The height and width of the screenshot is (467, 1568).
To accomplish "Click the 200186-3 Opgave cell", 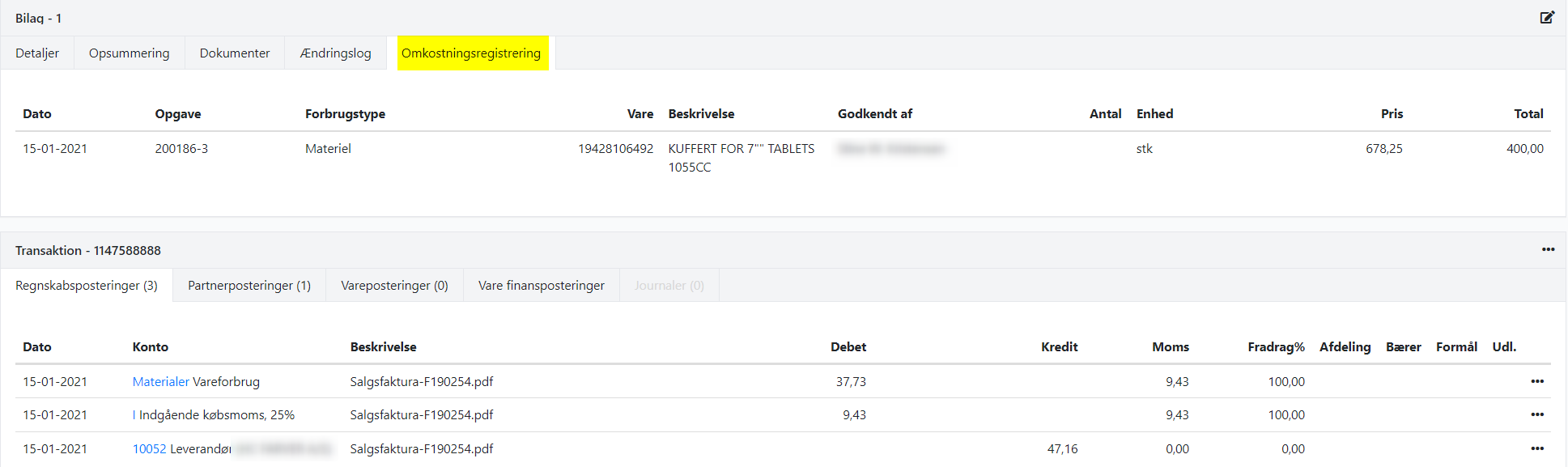I will (181, 149).
